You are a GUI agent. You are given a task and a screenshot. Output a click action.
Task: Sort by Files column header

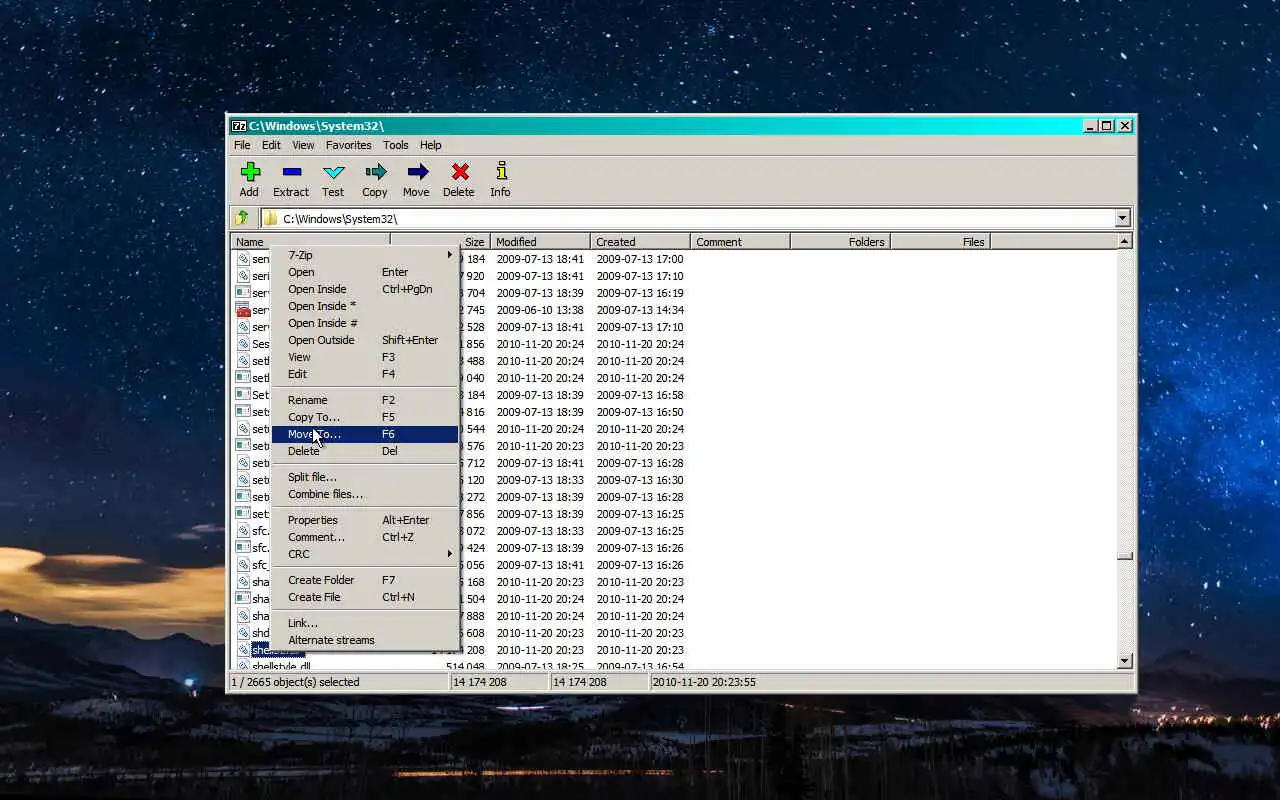[940, 242]
